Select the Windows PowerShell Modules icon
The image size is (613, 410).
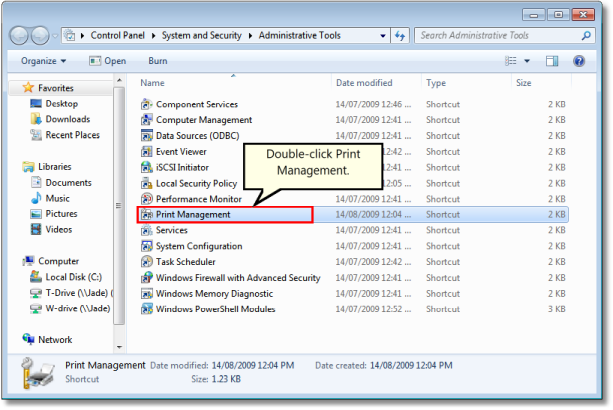(147, 309)
